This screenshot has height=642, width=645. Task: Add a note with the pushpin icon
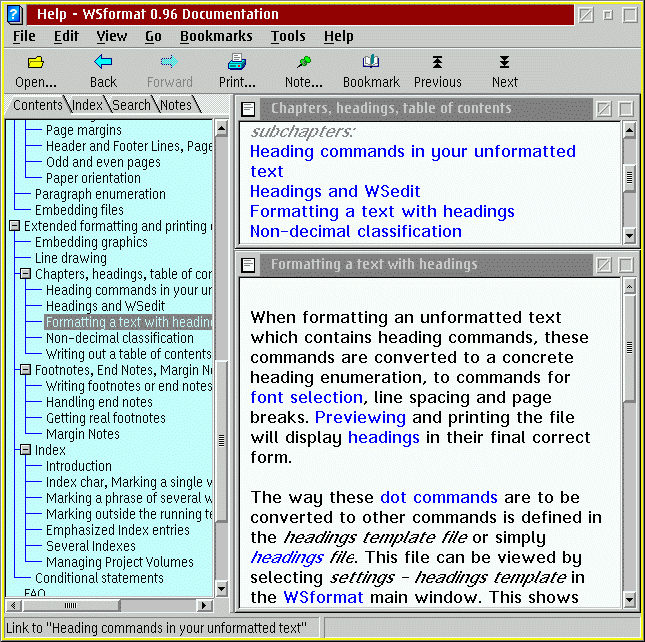(304, 62)
